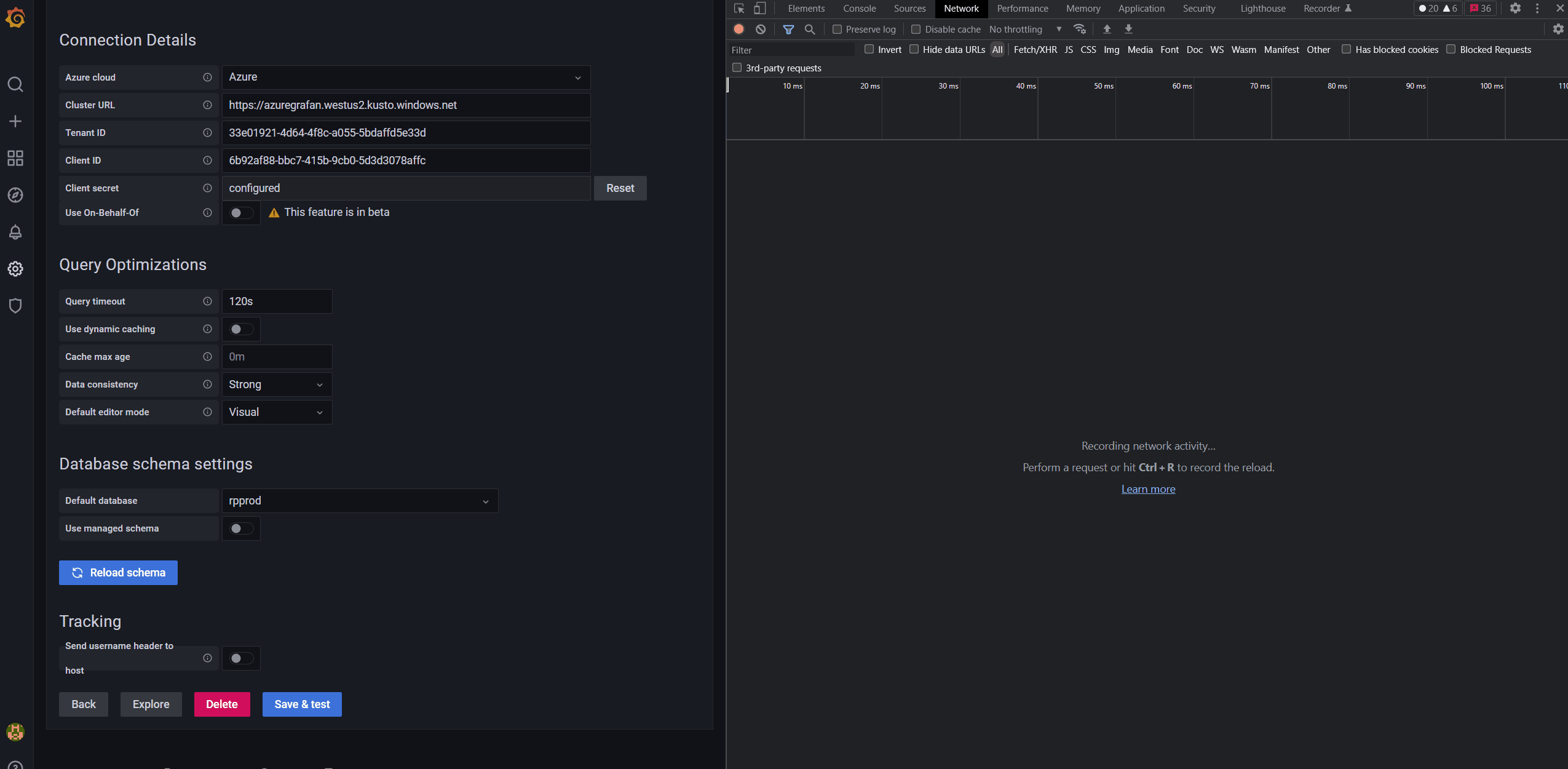
Task: Check Hide data URLs checkbox
Action: click(914, 49)
